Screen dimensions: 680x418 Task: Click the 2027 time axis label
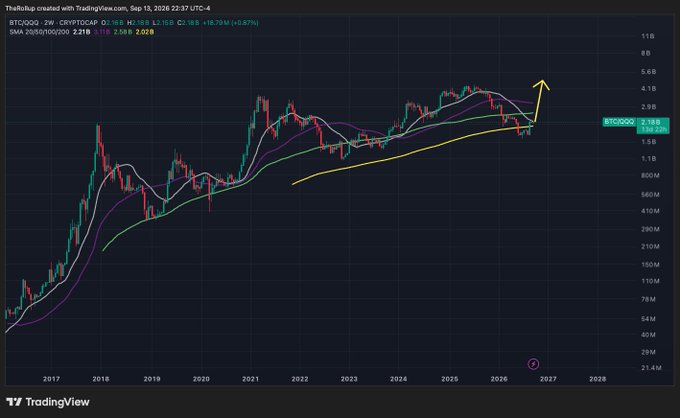[x=548, y=379]
